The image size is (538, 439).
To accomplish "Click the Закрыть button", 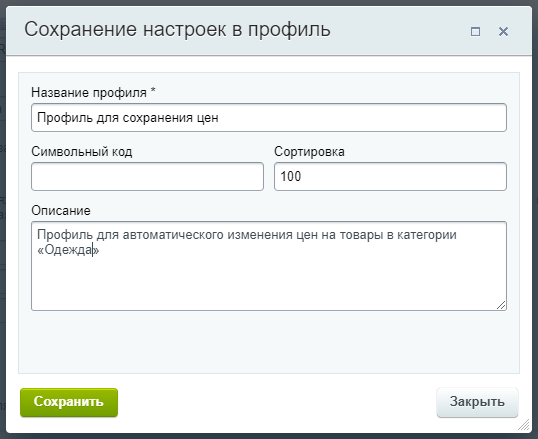I will tap(477, 402).
